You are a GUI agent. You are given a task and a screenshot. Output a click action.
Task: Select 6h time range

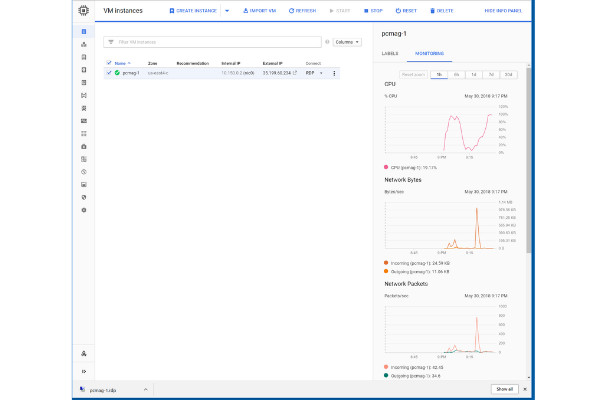457,75
